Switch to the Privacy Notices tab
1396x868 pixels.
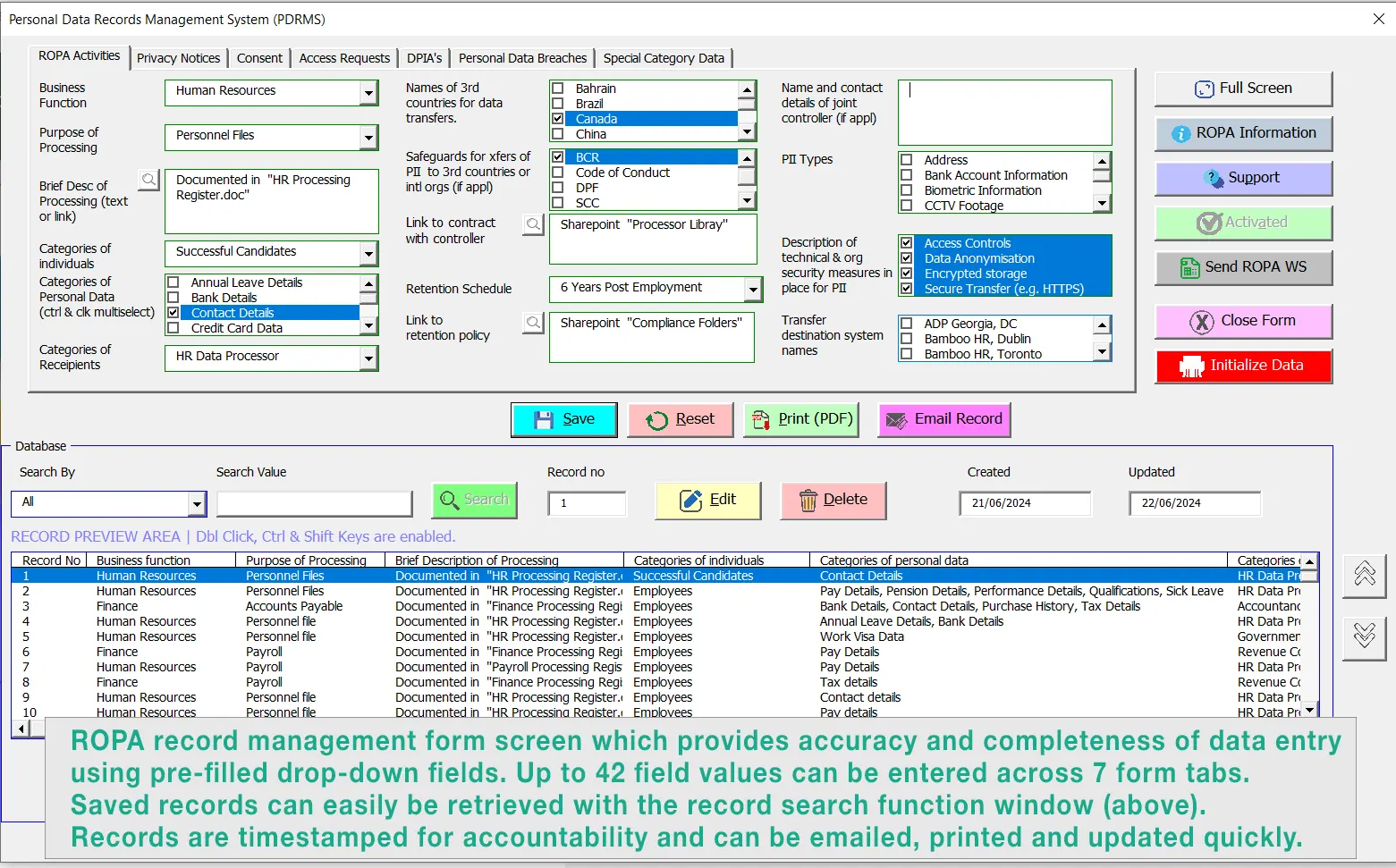(x=178, y=57)
